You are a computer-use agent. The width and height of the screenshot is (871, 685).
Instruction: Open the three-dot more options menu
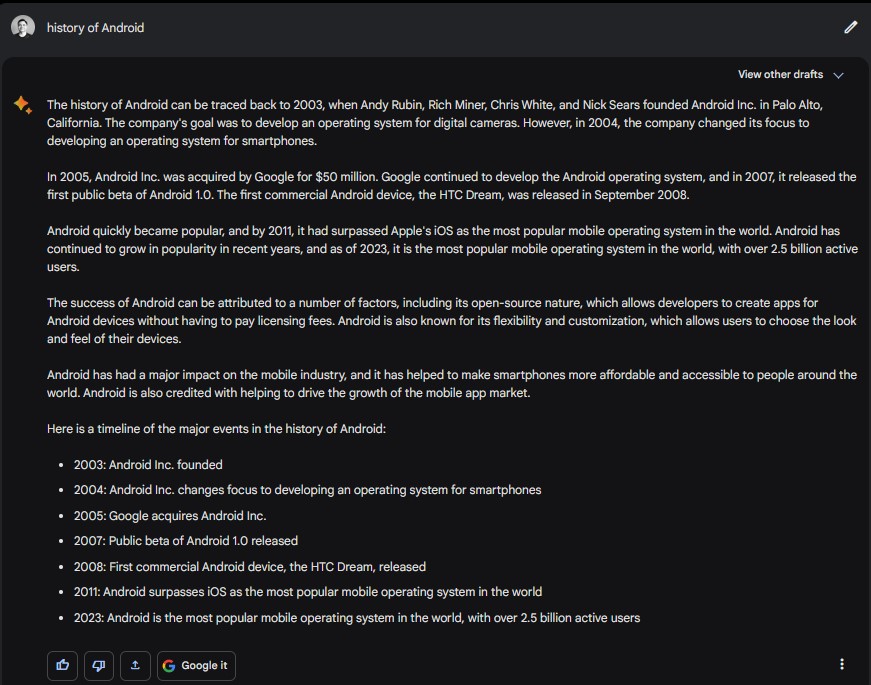click(x=842, y=664)
